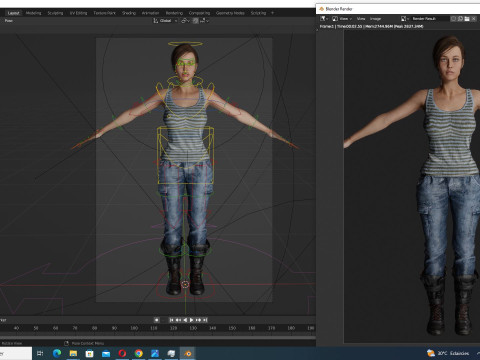Click the open image folder icon in Render window

click(x=467, y=19)
